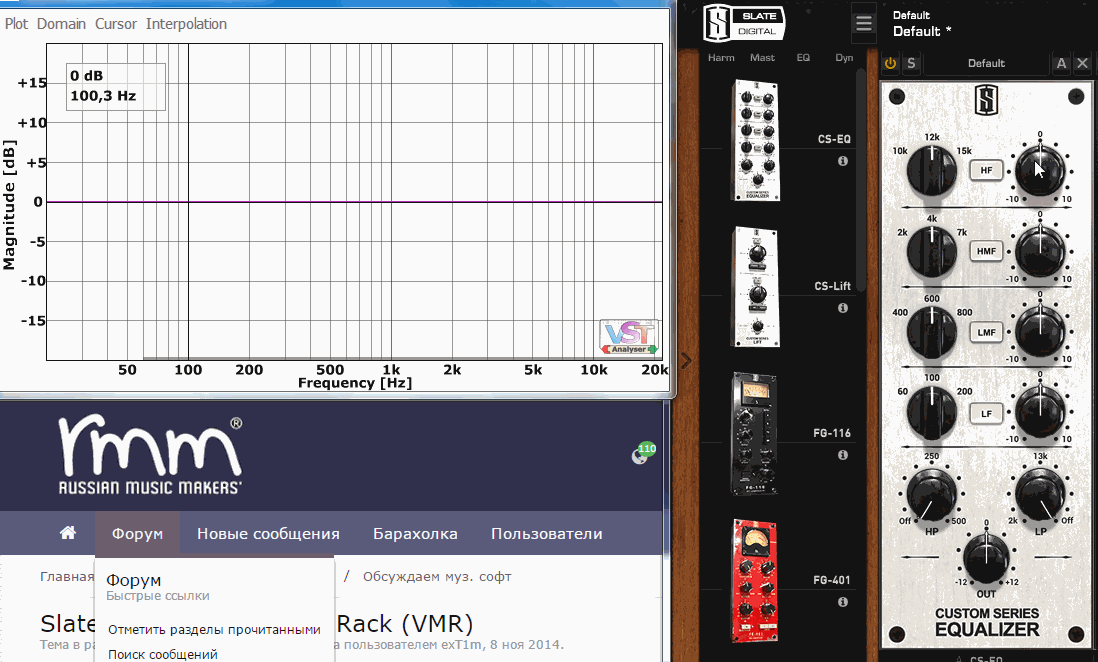Click the HMF gain knob
The height and width of the screenshot is (662, 1098).
[x=1040, y=251]
